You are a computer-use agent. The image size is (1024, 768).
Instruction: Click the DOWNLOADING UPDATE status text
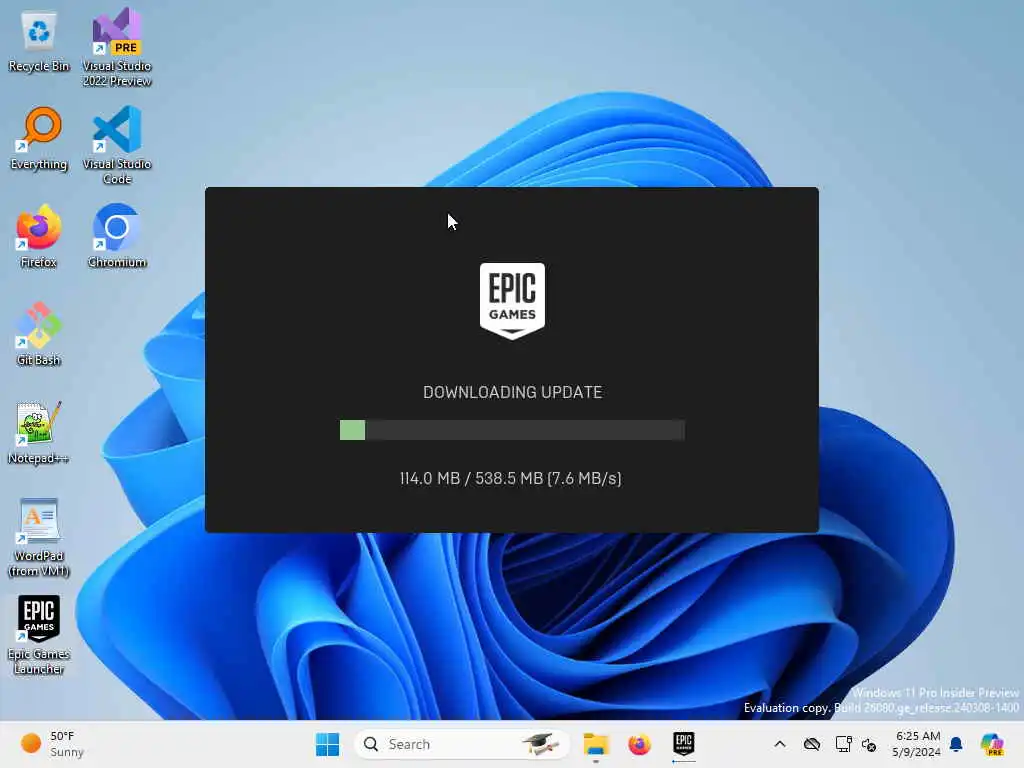coord(512,392)
